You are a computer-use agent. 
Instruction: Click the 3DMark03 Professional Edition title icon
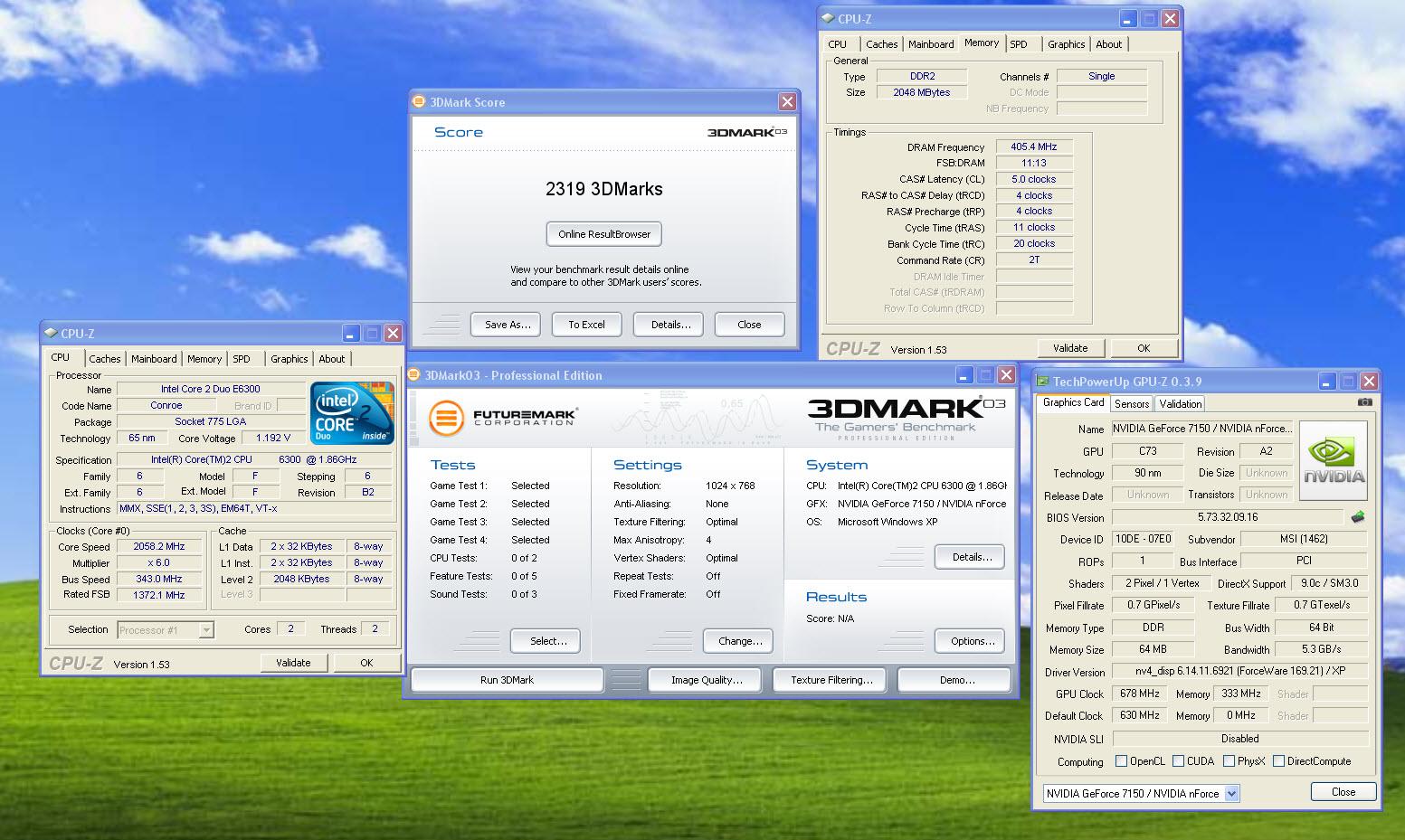click(414, 374)
